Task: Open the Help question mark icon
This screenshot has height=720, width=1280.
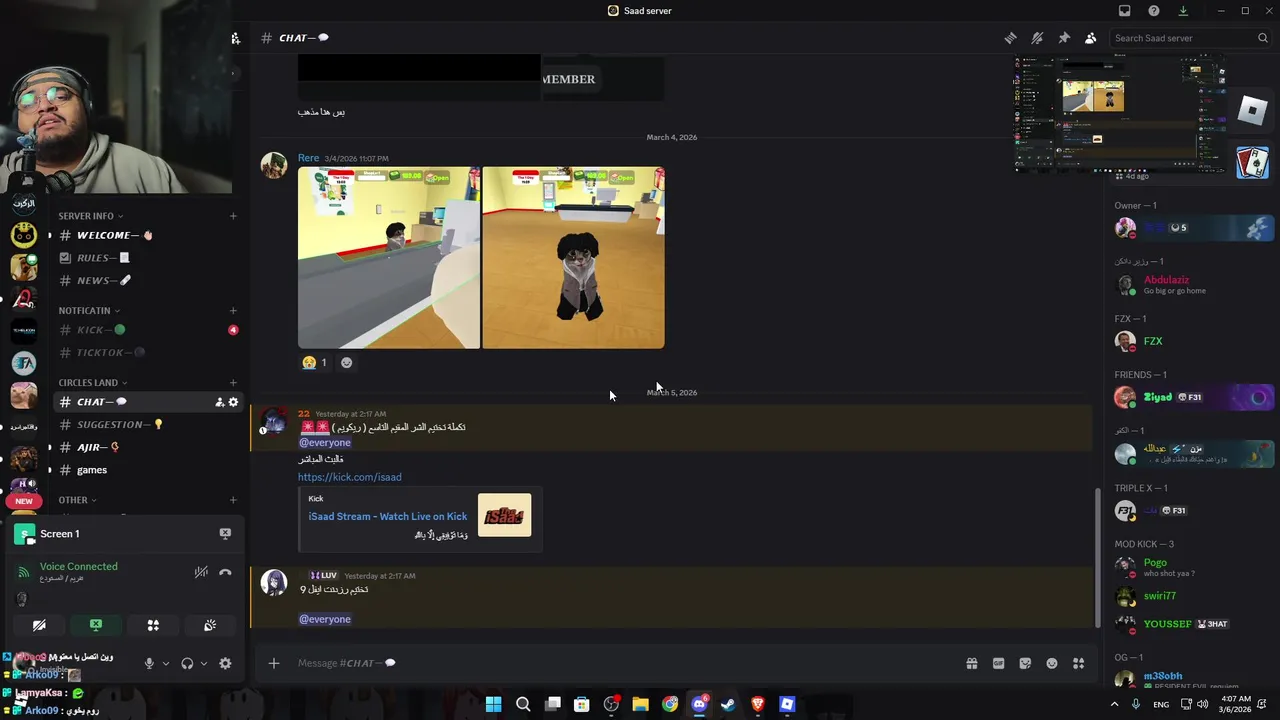Action: [x=1154, y=11]
